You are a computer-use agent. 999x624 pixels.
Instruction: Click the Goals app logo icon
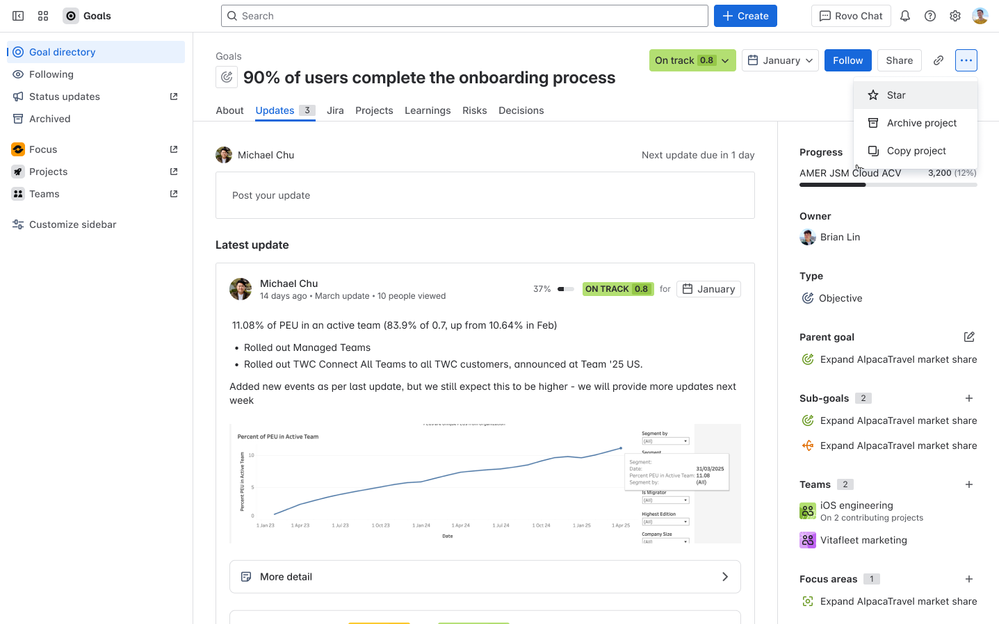pos(71,16)
